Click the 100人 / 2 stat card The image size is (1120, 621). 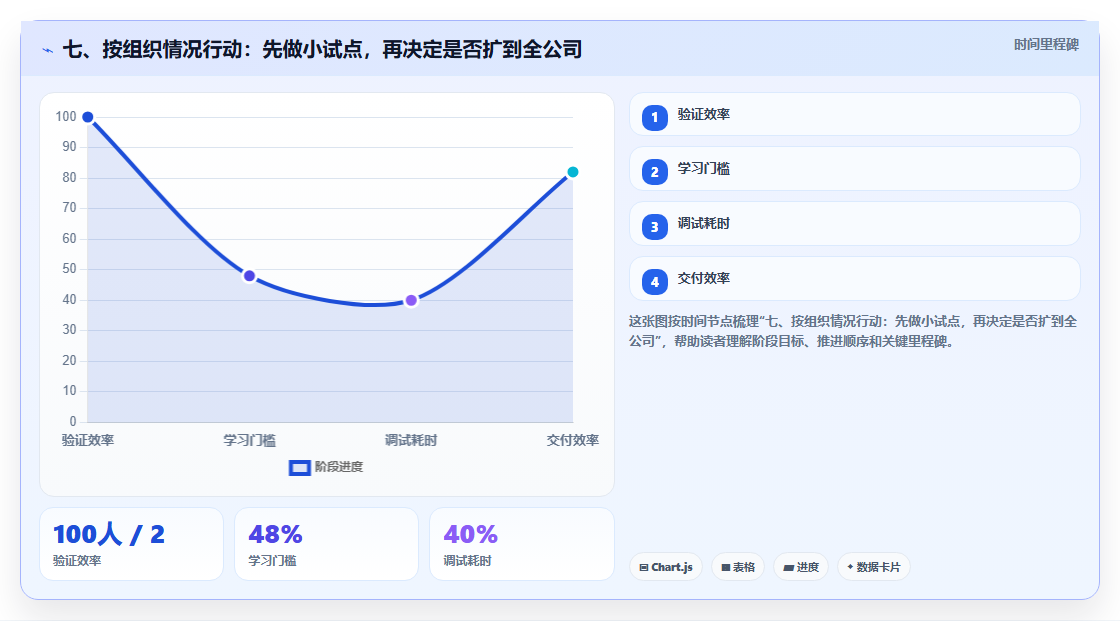(131, 544)
